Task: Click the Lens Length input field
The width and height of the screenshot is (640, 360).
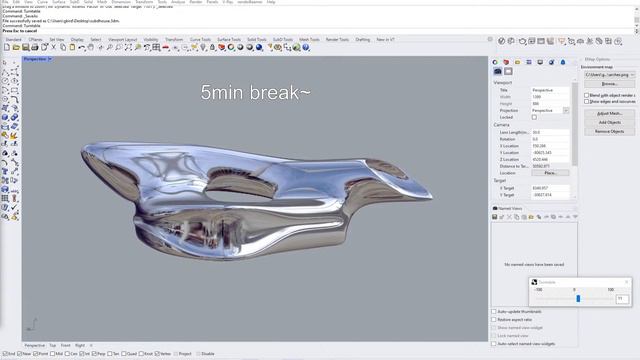Action: point(550,132)
